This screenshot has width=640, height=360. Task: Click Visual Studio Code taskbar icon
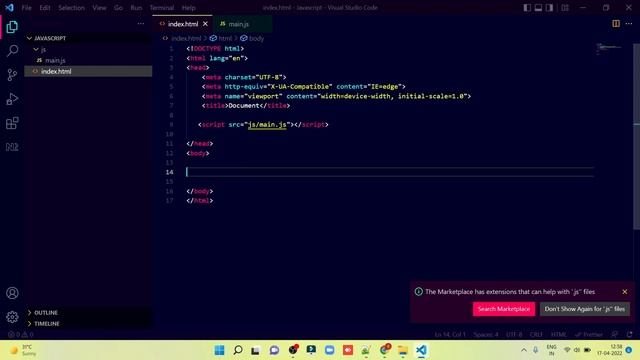click(x=421, y=350)
